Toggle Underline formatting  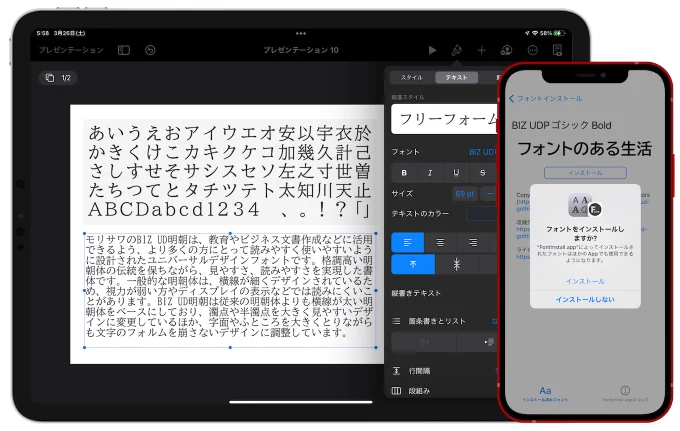coord(456,173)
